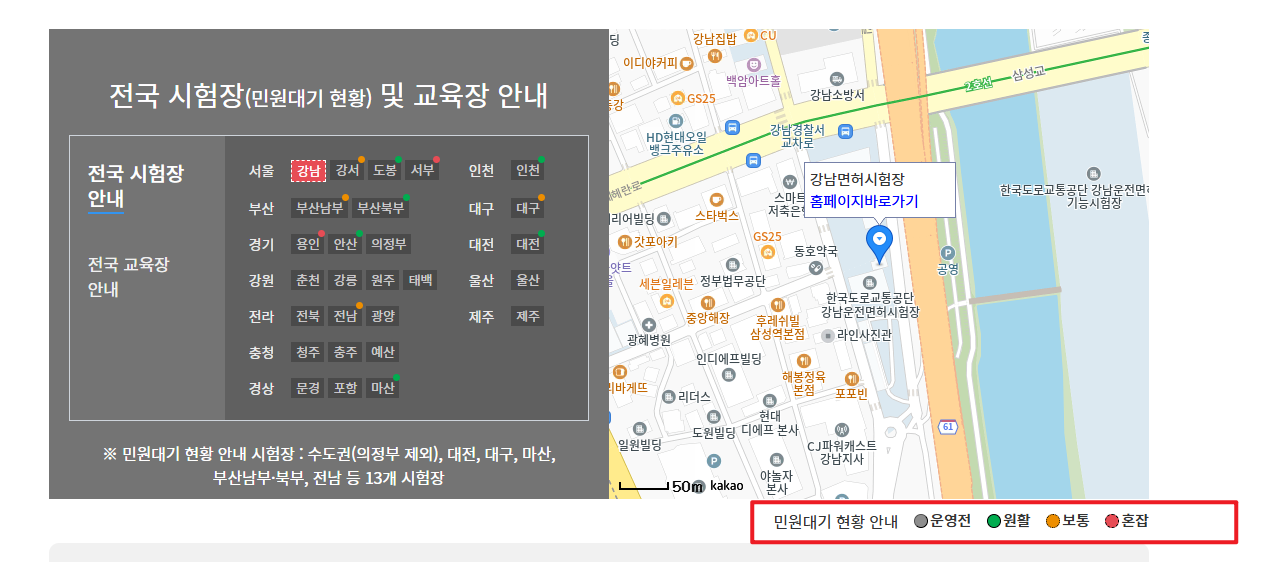
Task: Click the 동호약국 pharmacy icon
Action: 816,268
